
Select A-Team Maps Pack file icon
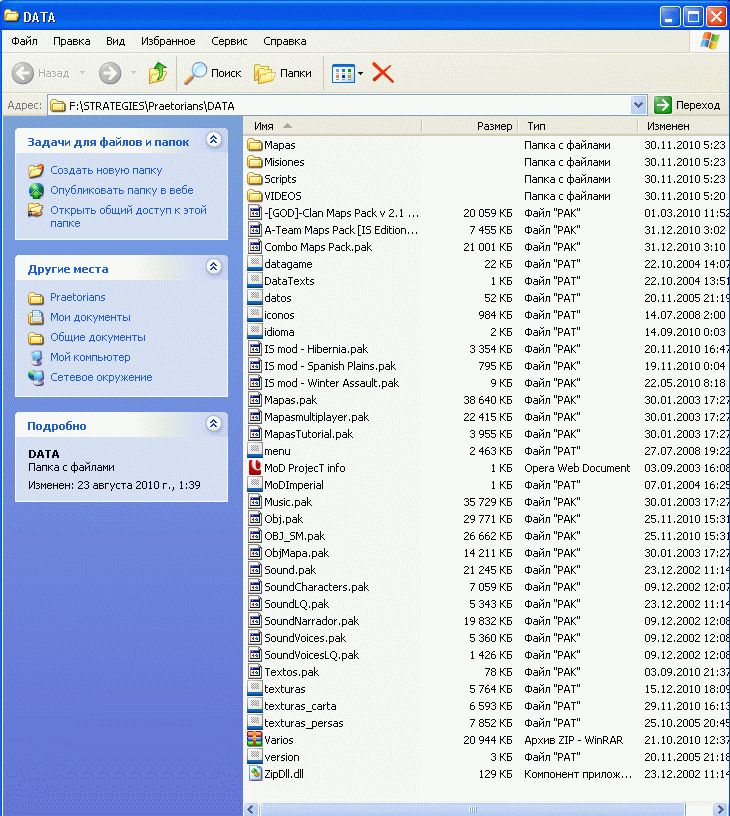click(254, 230)
